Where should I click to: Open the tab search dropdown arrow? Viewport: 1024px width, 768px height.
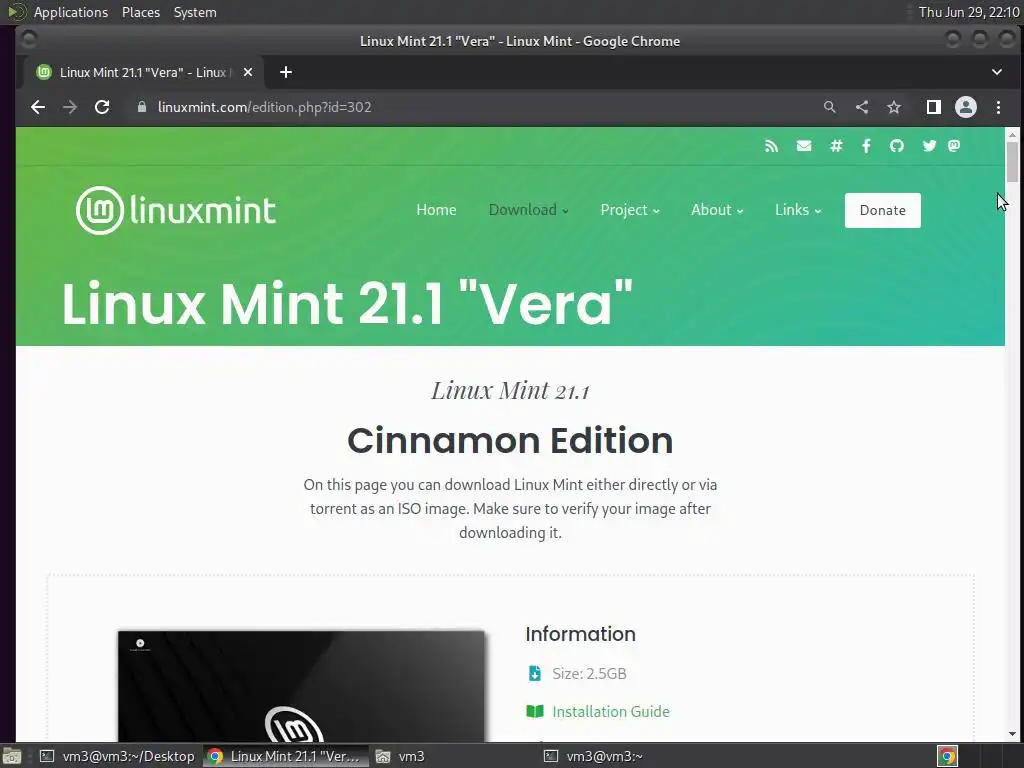[997, 72]
